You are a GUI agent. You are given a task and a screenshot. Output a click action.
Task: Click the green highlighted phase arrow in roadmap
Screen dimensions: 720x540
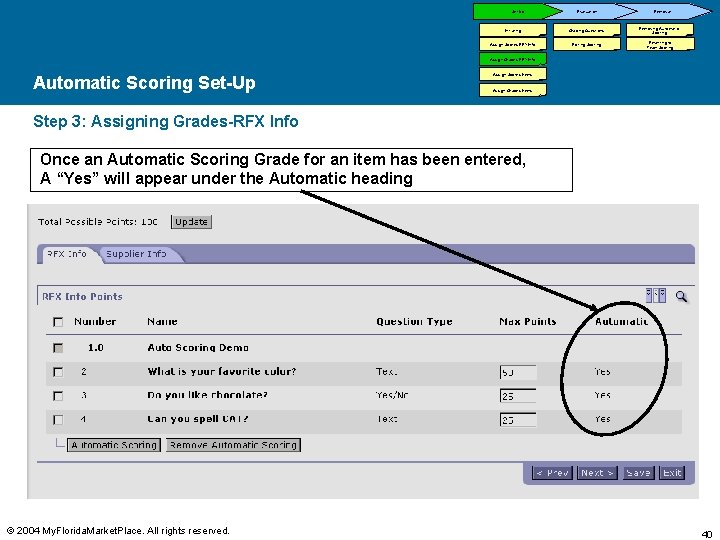(x=517, y=11)
